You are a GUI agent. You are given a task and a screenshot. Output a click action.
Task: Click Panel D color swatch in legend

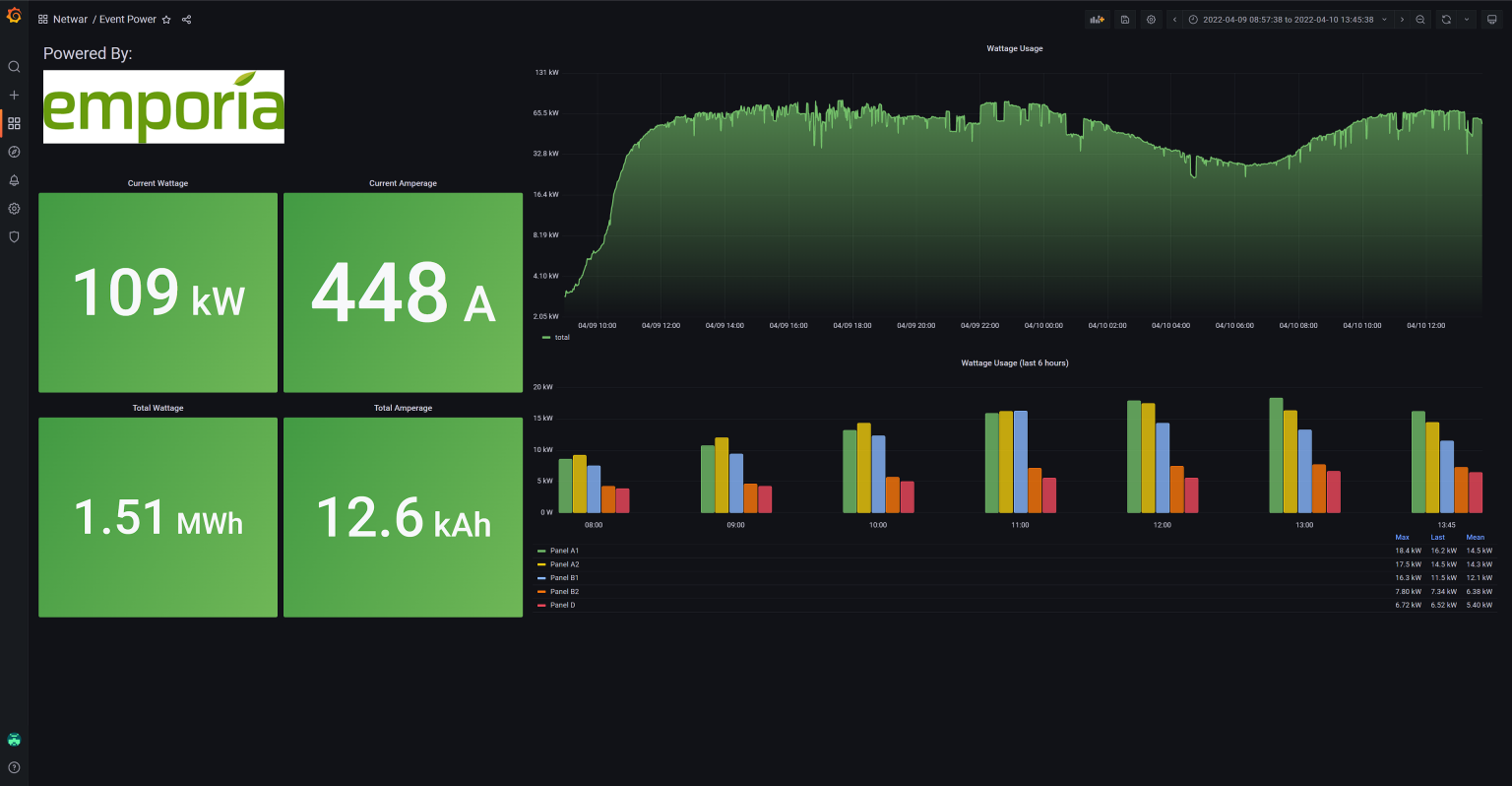(x=541, y=606)
